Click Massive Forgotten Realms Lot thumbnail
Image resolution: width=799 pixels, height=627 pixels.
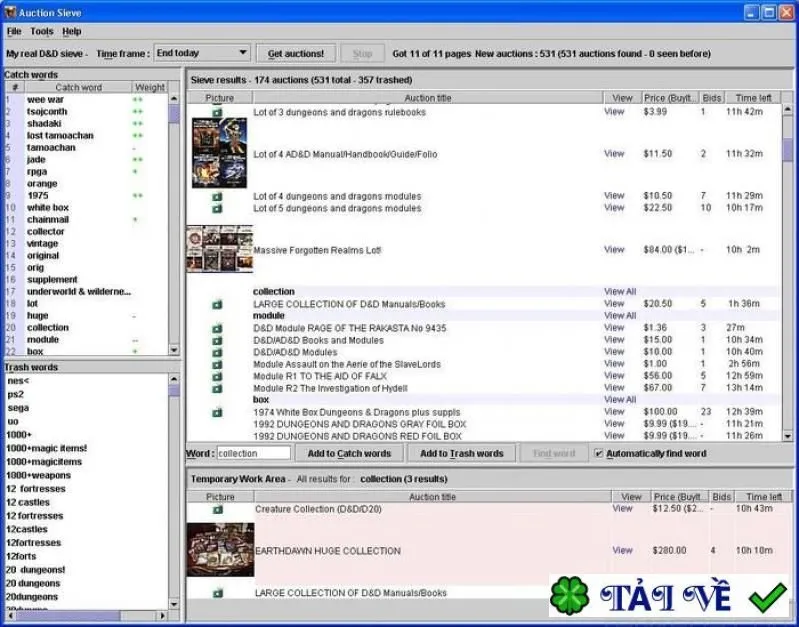coord(220,249)
